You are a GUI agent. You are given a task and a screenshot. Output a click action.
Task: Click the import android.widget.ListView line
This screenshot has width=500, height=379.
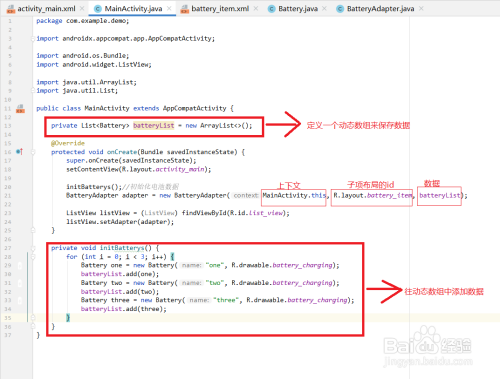[94, 64]
